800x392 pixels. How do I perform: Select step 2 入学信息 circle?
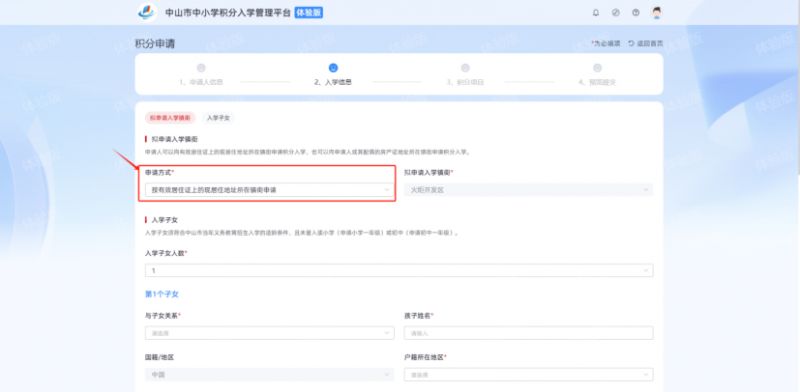(x=333, y=68)
